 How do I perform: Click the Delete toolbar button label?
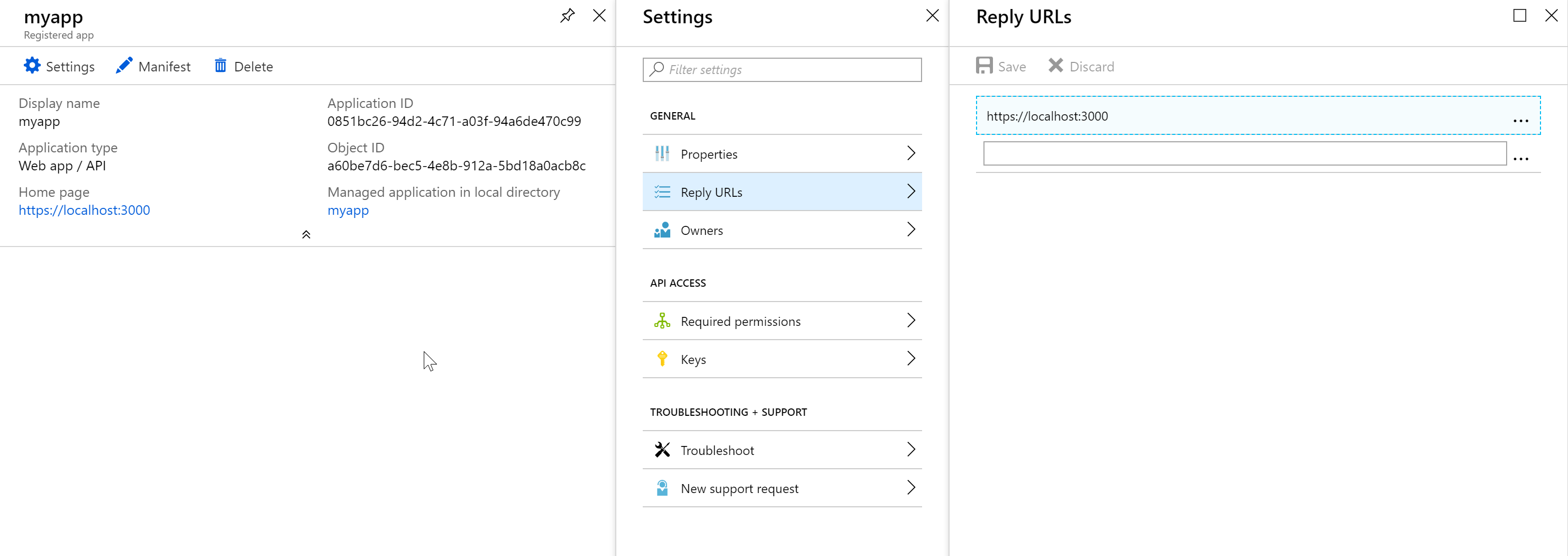pyautogui.click(x=253, y=66)
